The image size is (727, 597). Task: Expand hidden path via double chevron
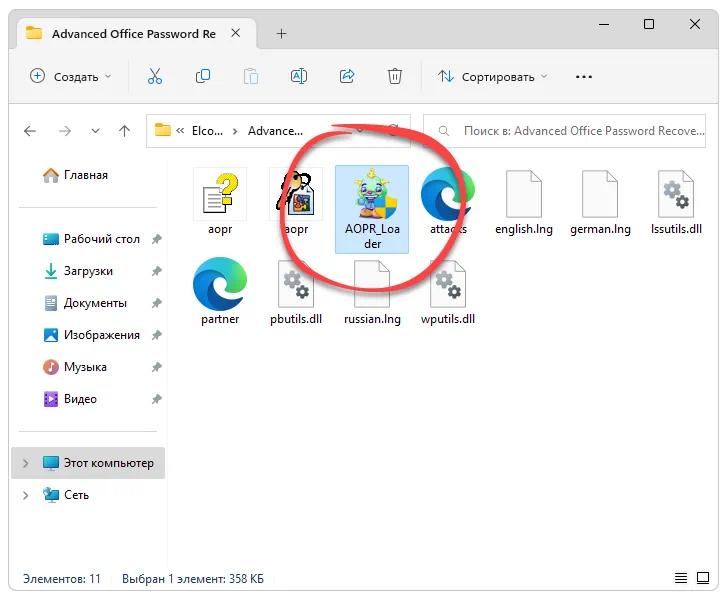click(180, 131)
